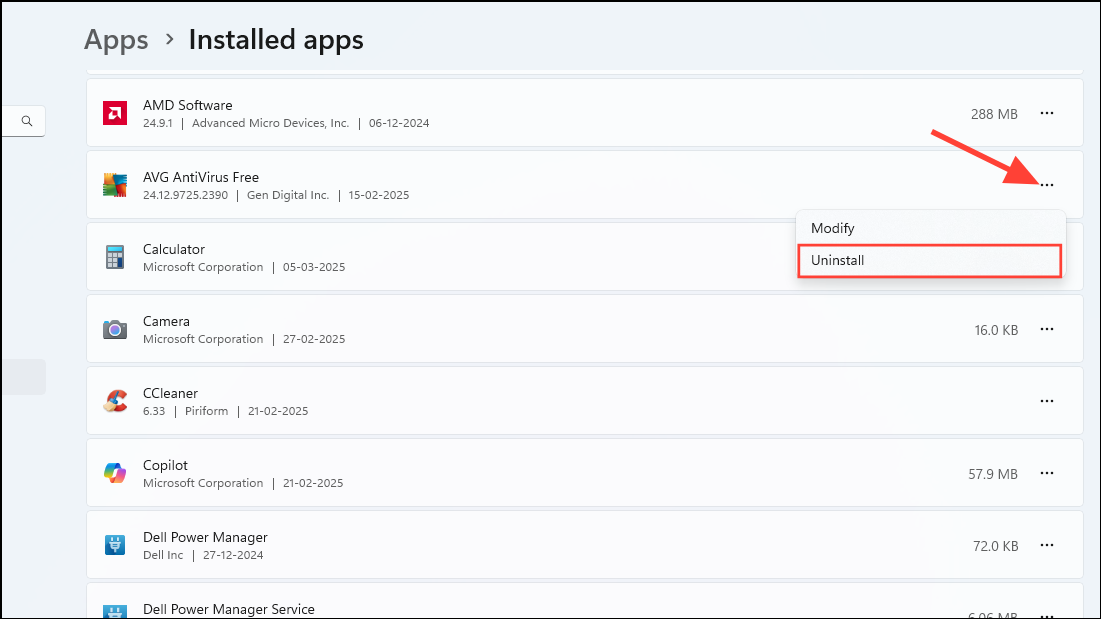Click the AMD Software app icon
Image resolution: width=1101 pixels, height=619 pixels.
tap(115, 113)
